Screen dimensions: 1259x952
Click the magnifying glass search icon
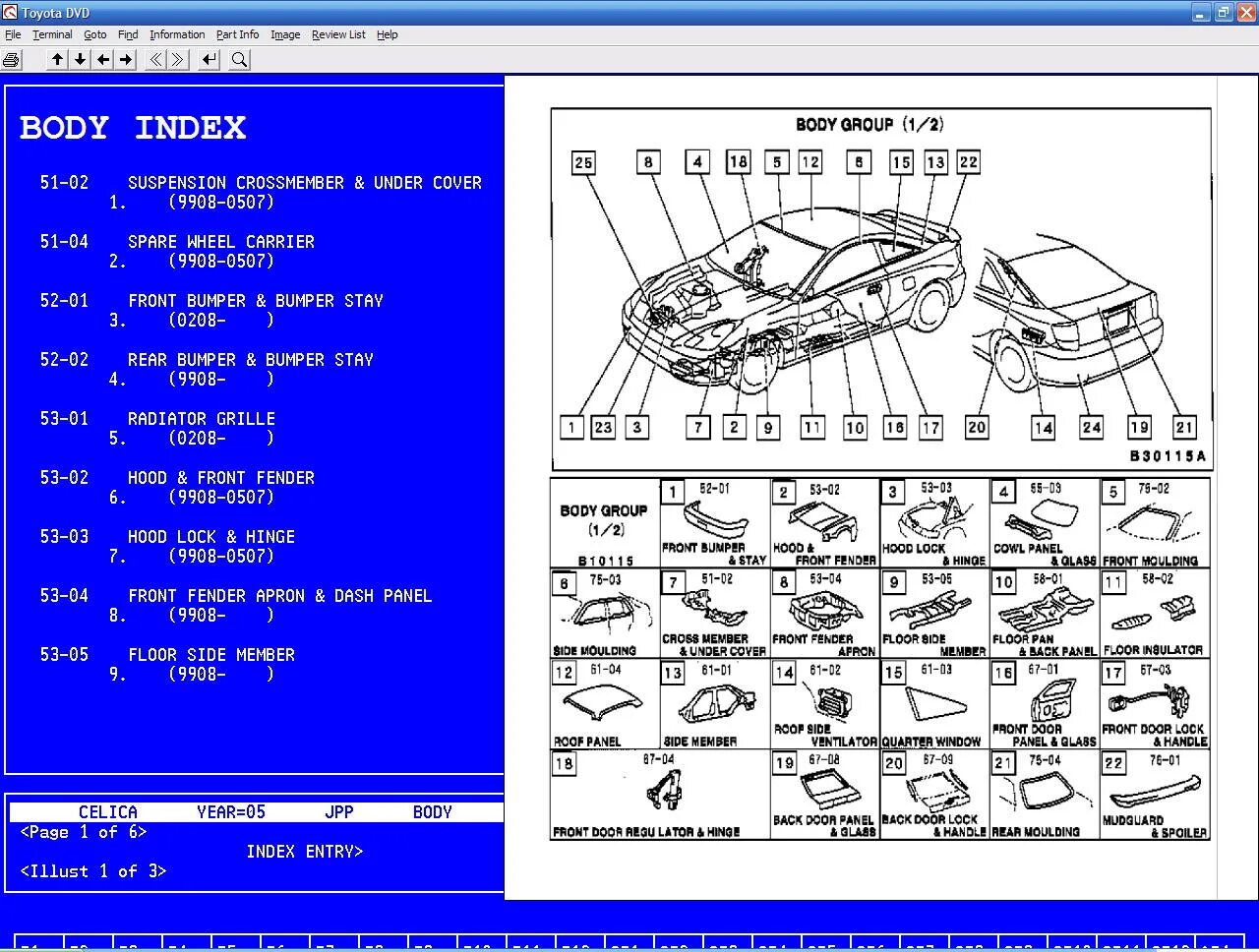click(x=239, y=60)
